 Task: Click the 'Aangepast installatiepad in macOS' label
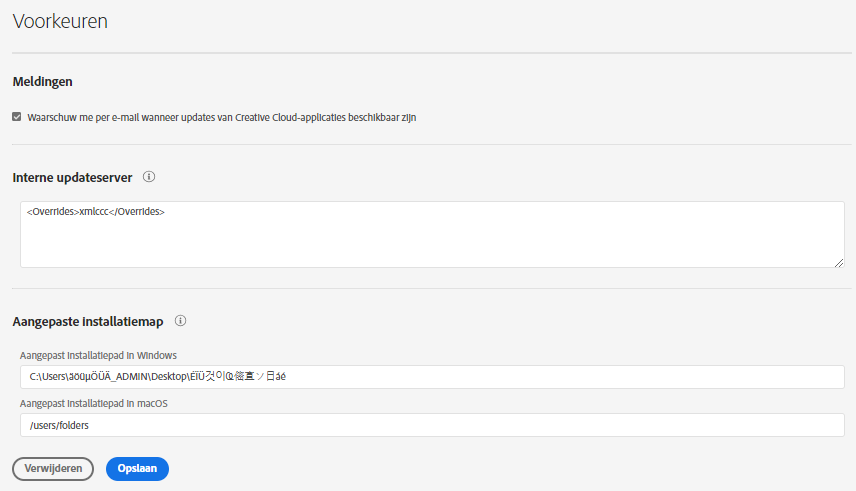click(95, 404)
